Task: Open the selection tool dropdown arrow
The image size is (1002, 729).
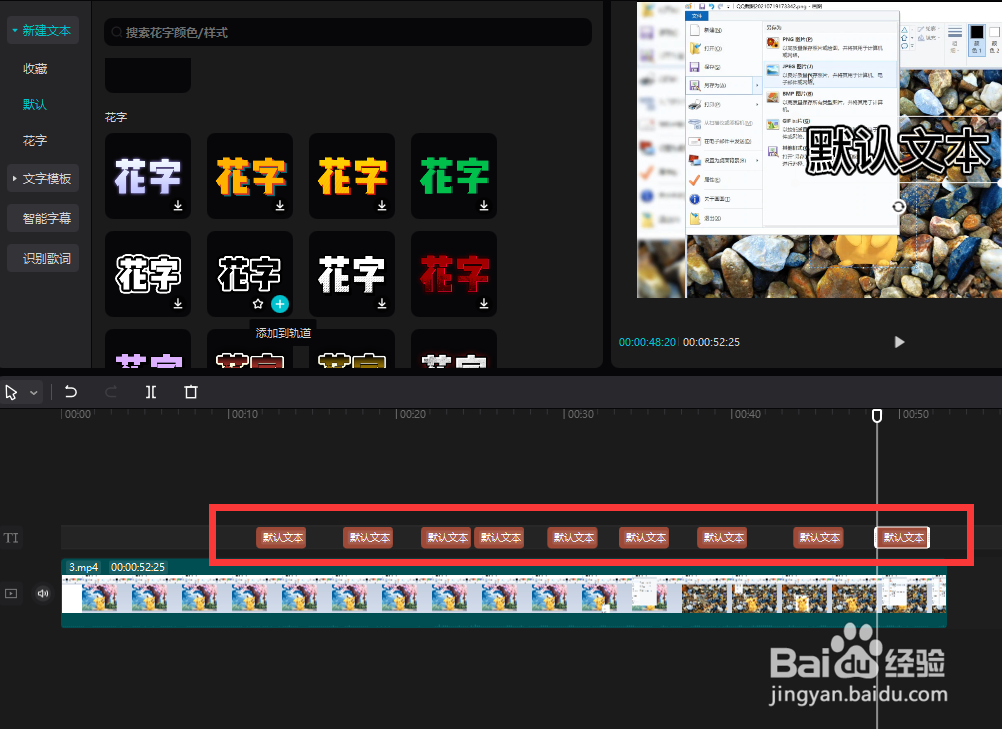Action: 34,392
